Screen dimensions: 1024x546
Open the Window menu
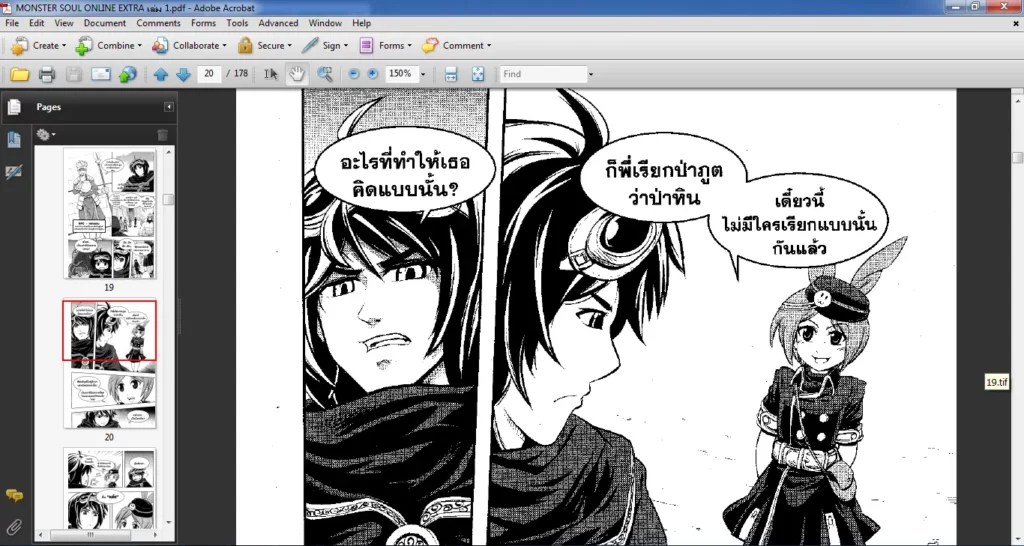325,23
